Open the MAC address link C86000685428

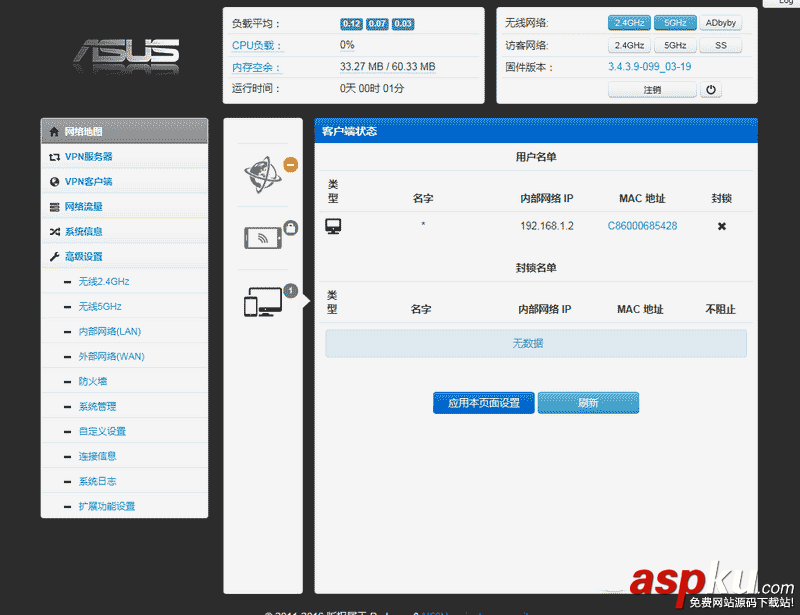click(643, 226)
